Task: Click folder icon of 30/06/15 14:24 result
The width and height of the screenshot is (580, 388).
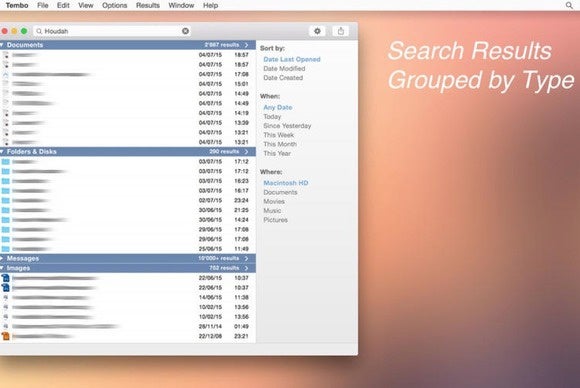Action: tap(6, 220)
